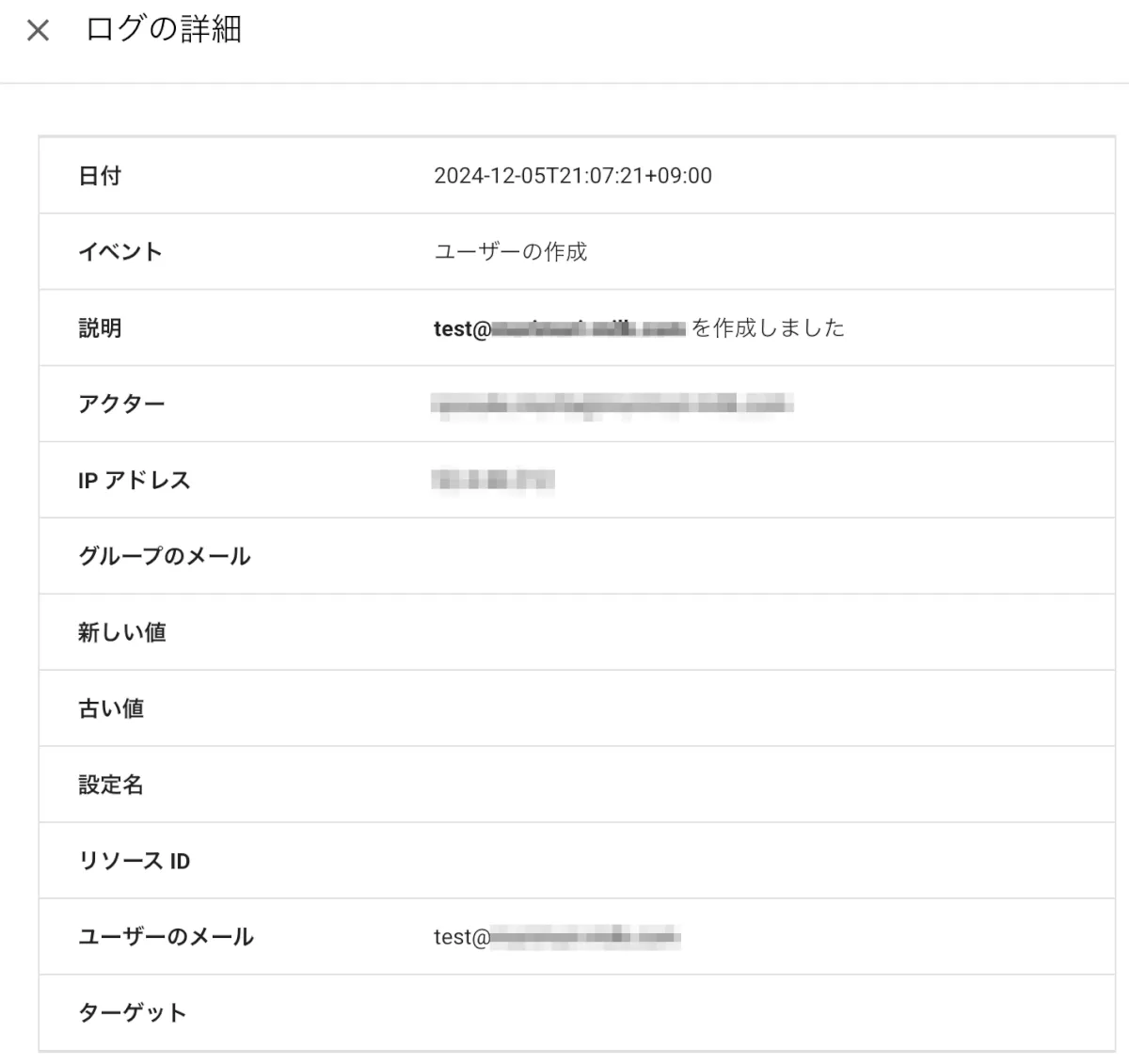Click the test@ user email value
Screen dimensions: 1129x1064
(556, 937)
